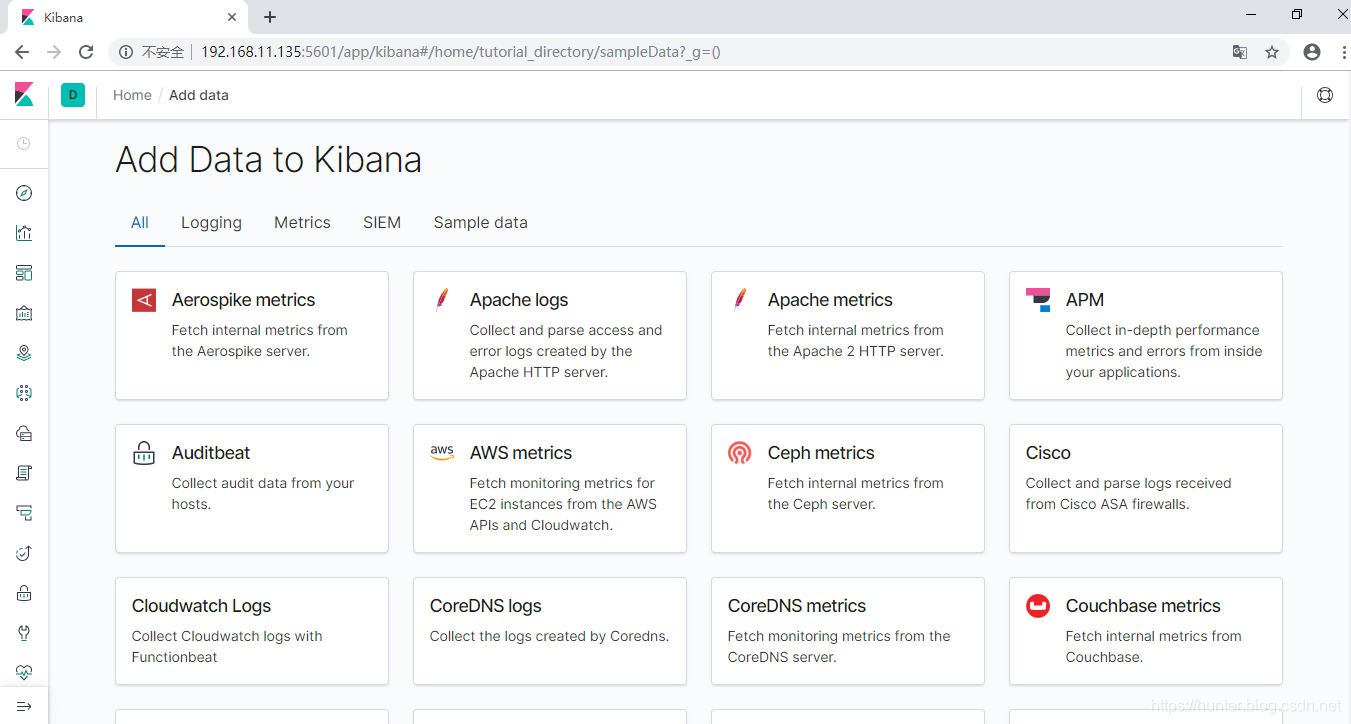The image size is (1351, 724).
Task: Open the CoreDNS logs card
Action: [550, 631]
